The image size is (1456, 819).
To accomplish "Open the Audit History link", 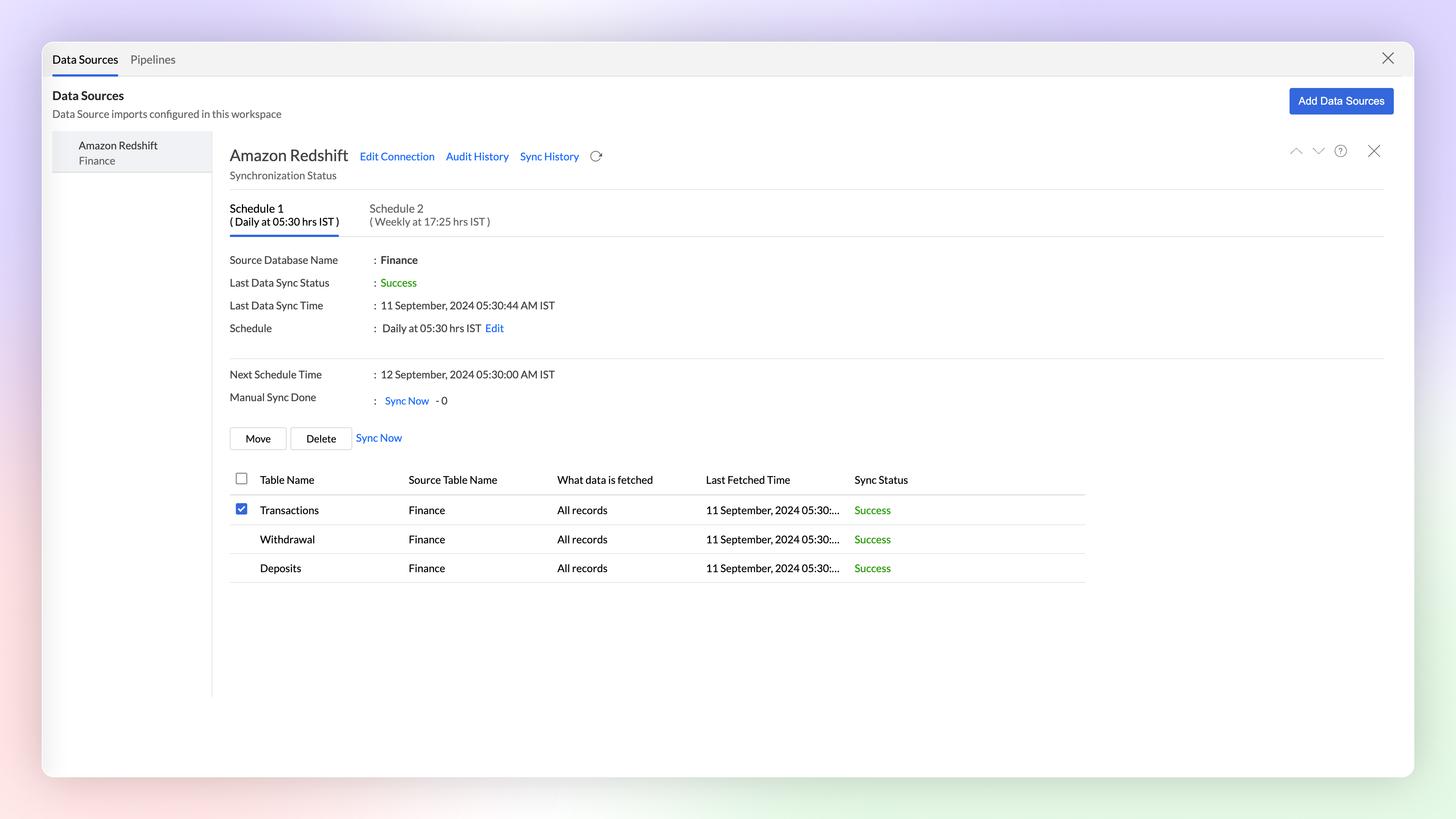I will pyautogui.click(x=477, y=157).
